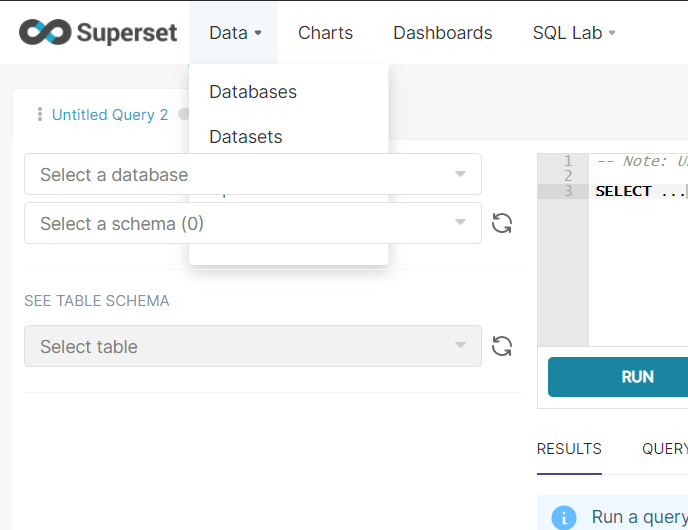This screenshot has height=530, width=688.
Task: Refresh the table list
Action: pos(502,346)
